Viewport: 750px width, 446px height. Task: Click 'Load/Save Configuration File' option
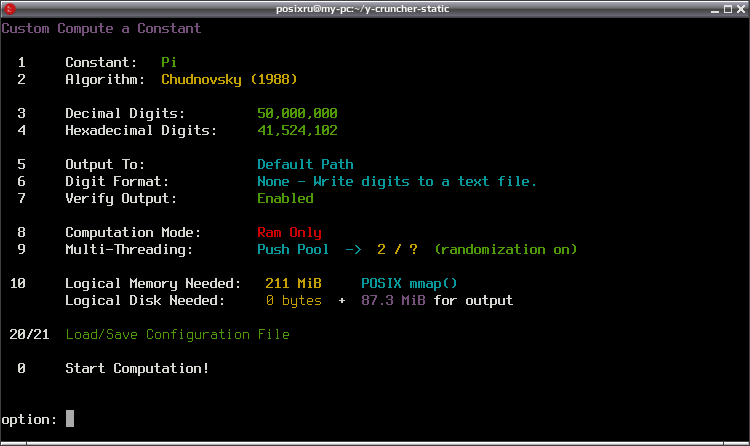click(x=177, y=335)
